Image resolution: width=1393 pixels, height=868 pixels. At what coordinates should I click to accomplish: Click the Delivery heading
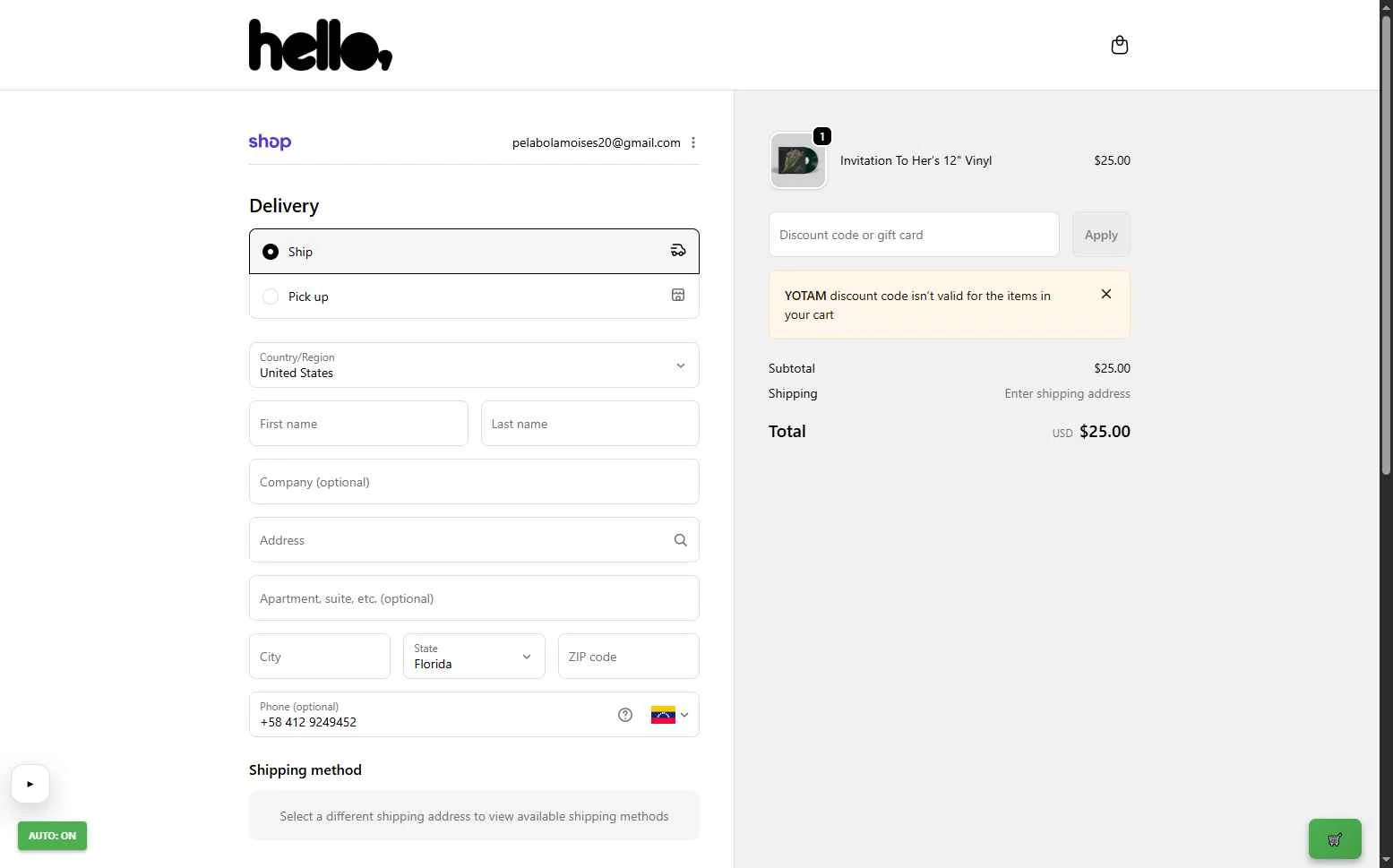[x=284, y=205]
